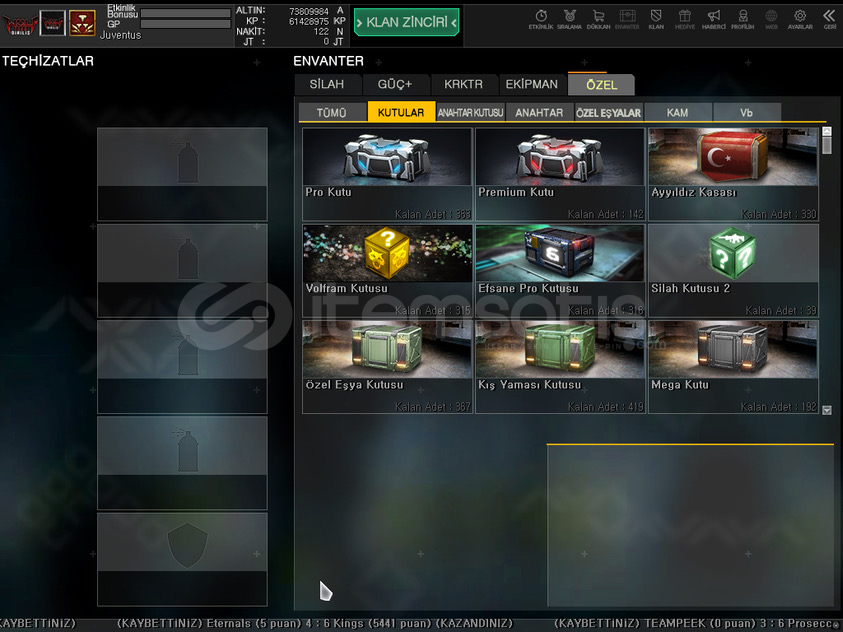Click the inventory scrollbar thumb
This screenshot has width=843, height=632.
[x=827, y=146]
